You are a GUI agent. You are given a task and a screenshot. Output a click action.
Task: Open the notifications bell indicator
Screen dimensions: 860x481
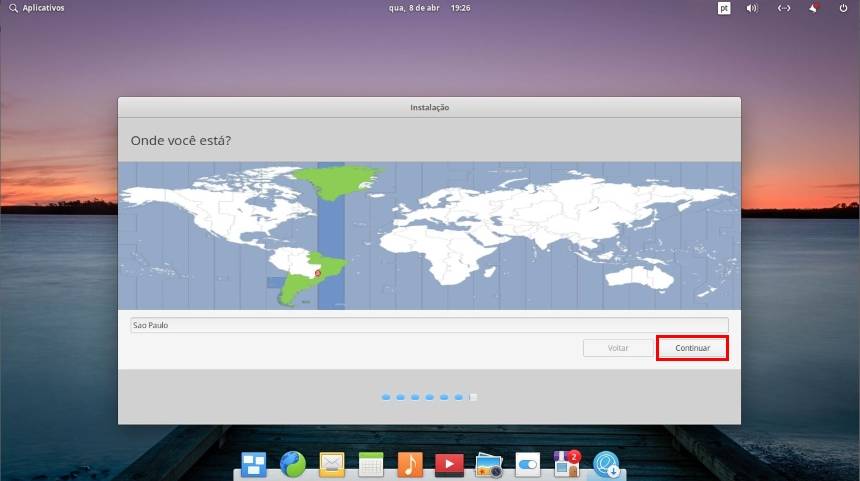(x=814, y=8)
